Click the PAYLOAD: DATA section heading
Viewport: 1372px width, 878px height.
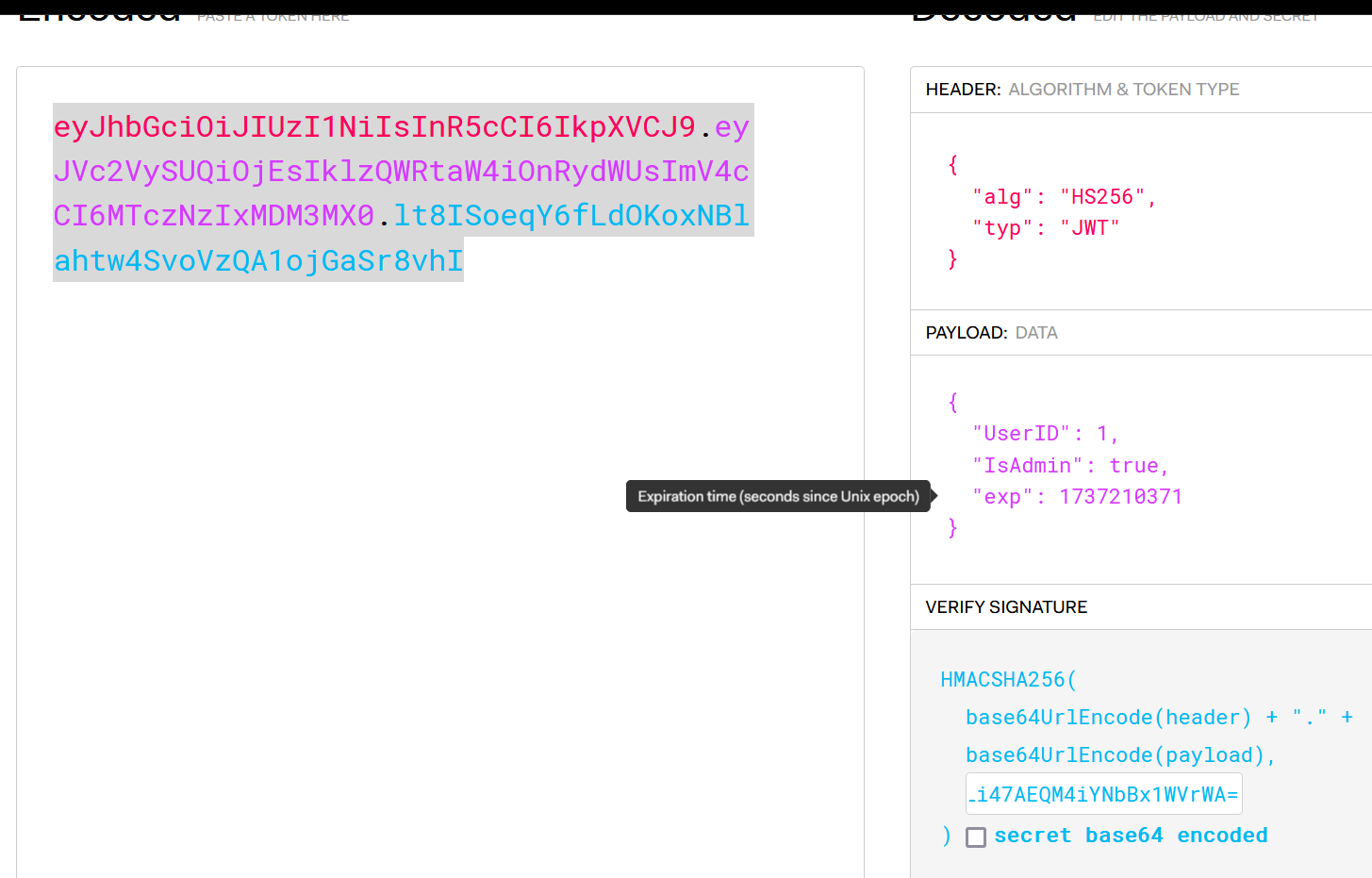tap(992, 333)
